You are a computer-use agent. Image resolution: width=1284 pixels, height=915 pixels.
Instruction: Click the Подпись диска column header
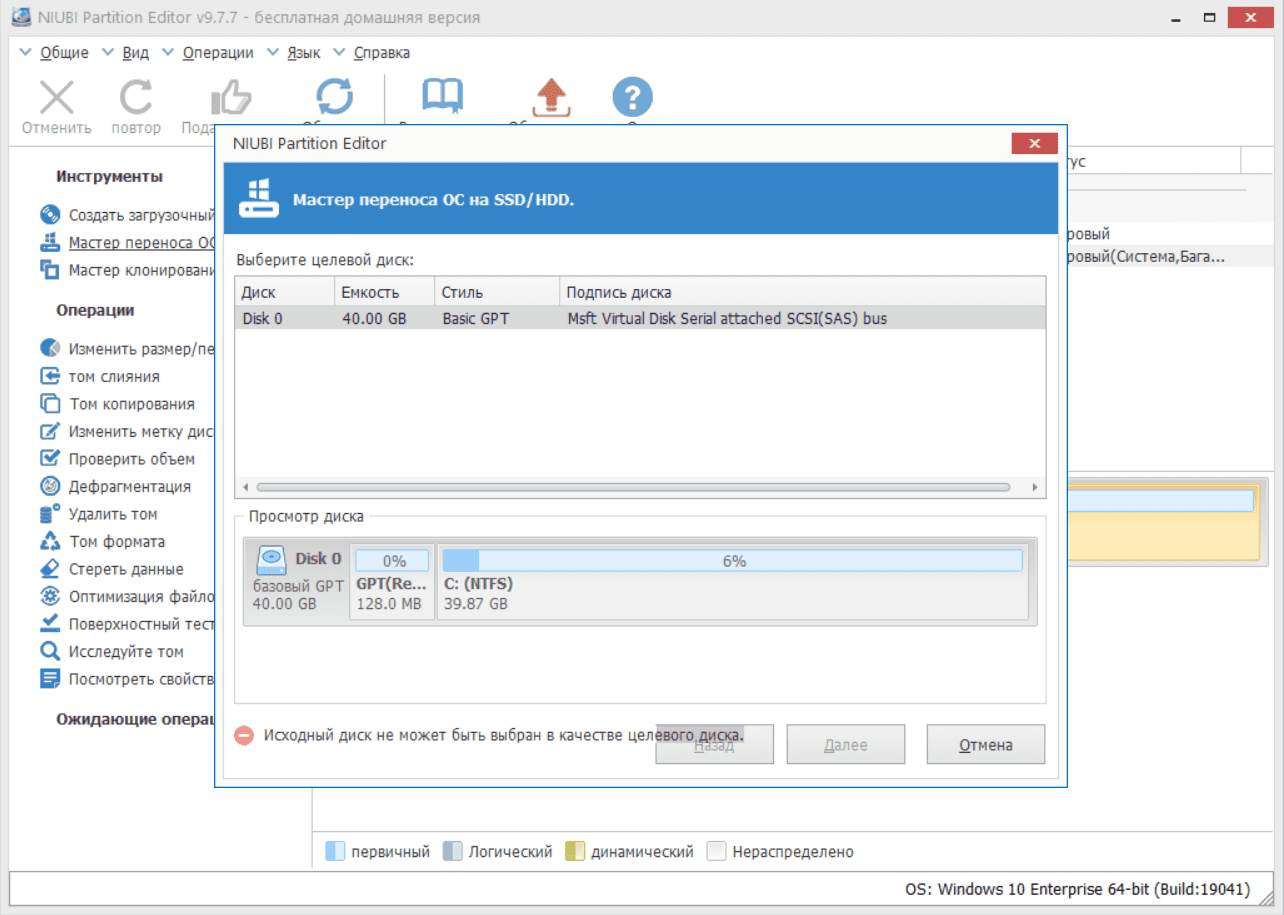click(x=803, y=292)
